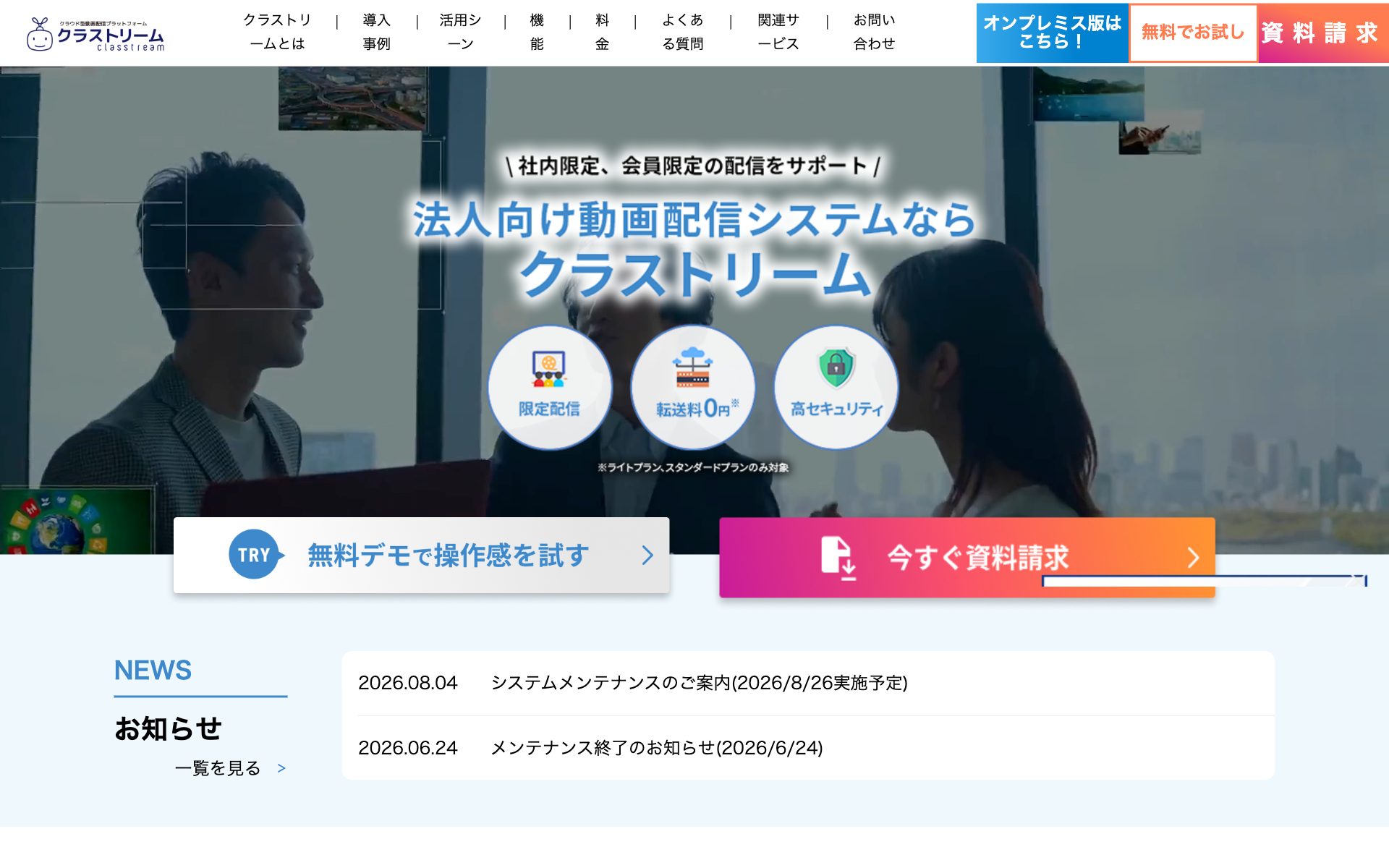Click the 法人向け動画配信システムなら headline

694,220
